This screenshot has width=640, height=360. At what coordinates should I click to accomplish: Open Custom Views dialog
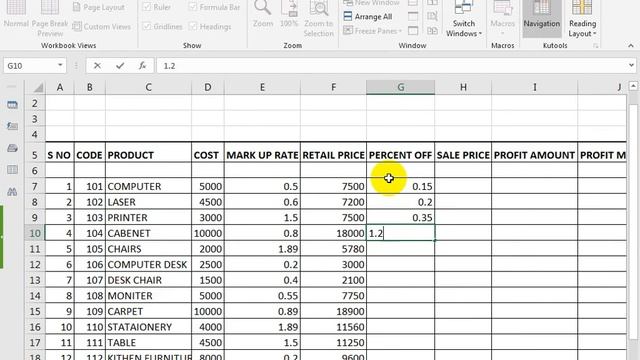[102, 27]
